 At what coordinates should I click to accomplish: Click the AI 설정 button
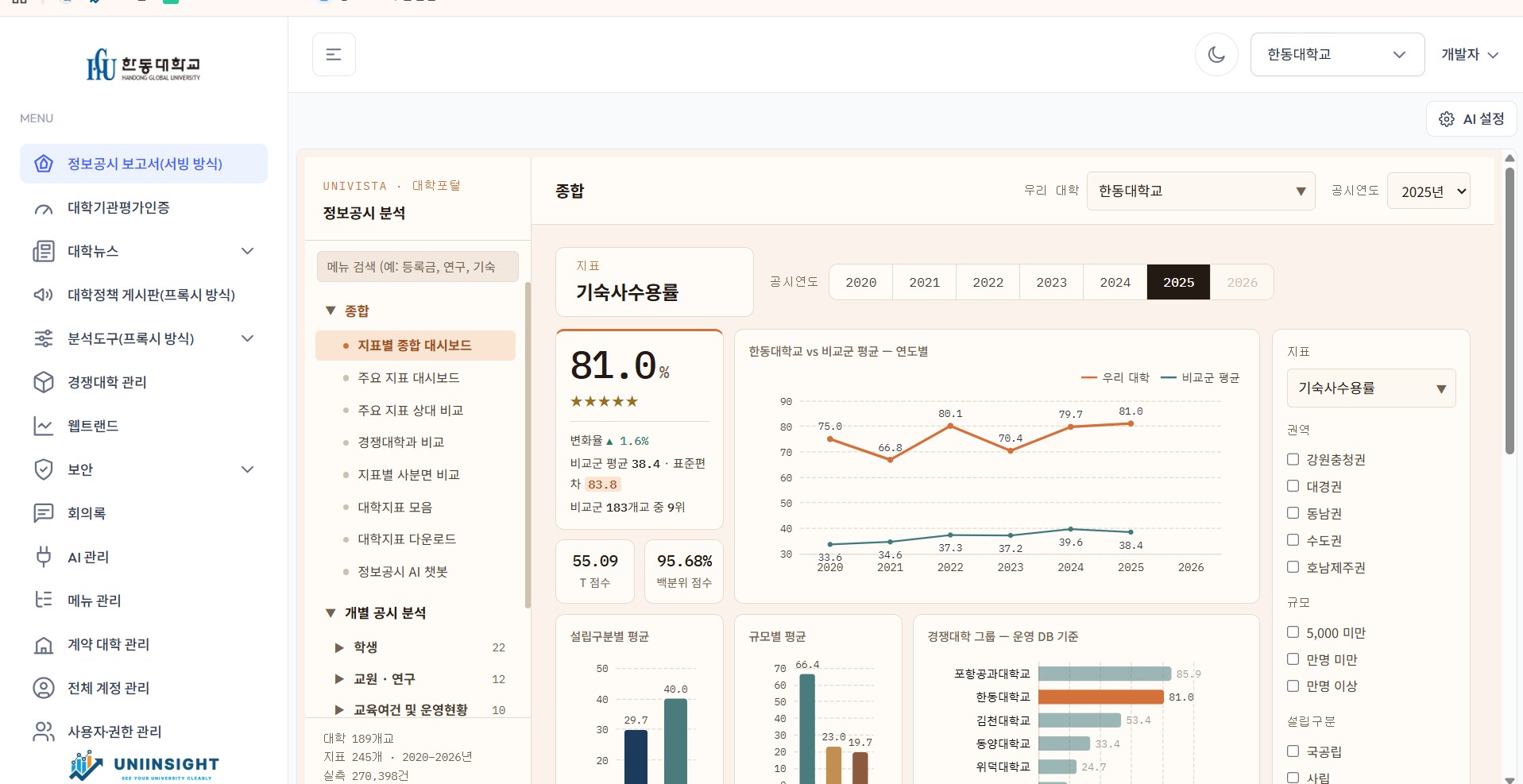pos(1471,118)
